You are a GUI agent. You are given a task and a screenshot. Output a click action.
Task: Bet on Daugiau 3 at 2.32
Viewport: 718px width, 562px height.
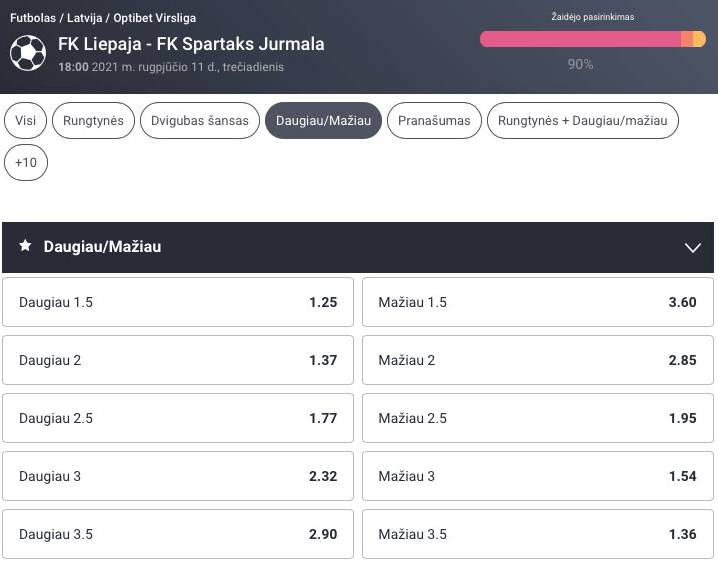pos(178,476)
